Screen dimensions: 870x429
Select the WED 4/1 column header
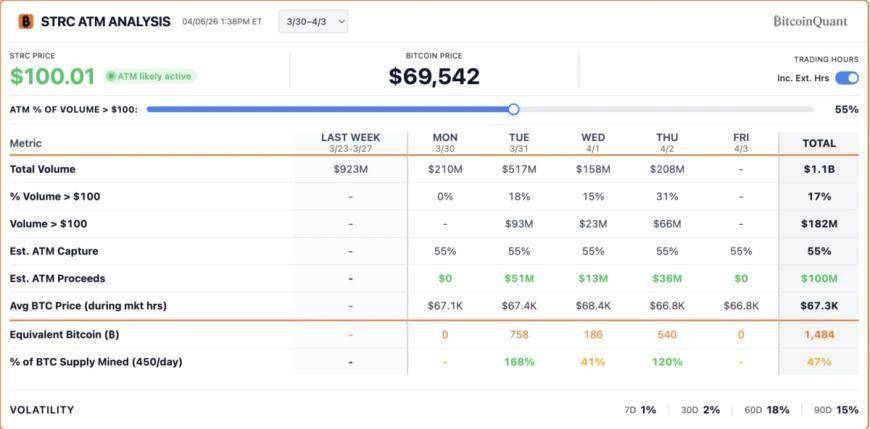coord(593,142)
